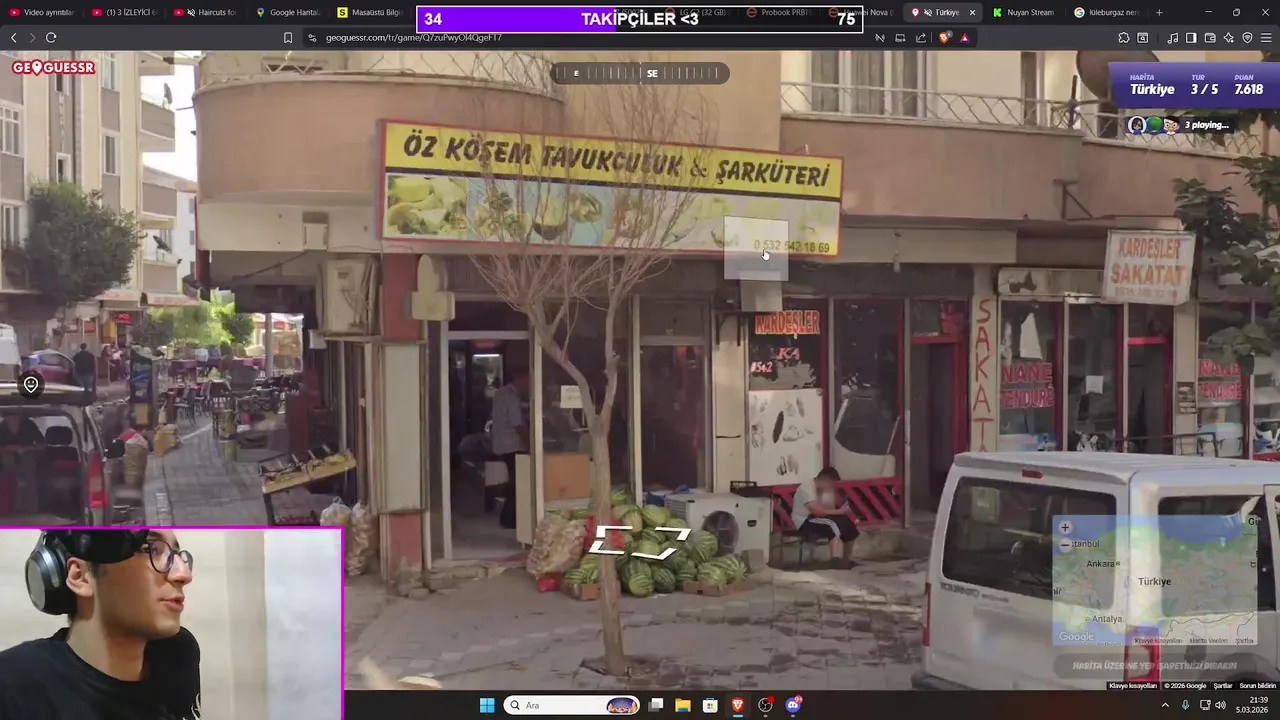Screen dimensions: 1280x720
Task: Click the taskbar Ara search box
Action: (x=571, y=705)
